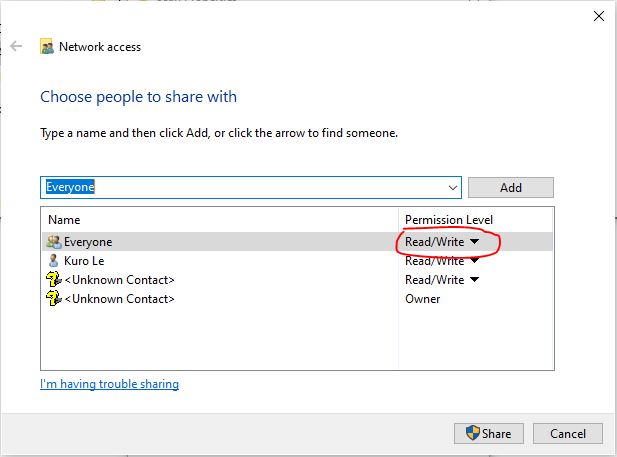This screenshot has width=617, height=457.
Task: Select the Owner Unknown Contact row
Action: pos(119,299)
